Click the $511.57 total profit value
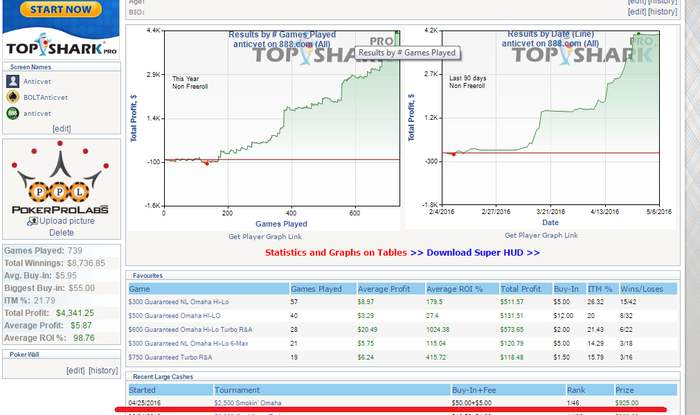The width and height of the screenshot is (700, 415). point(512,302)
